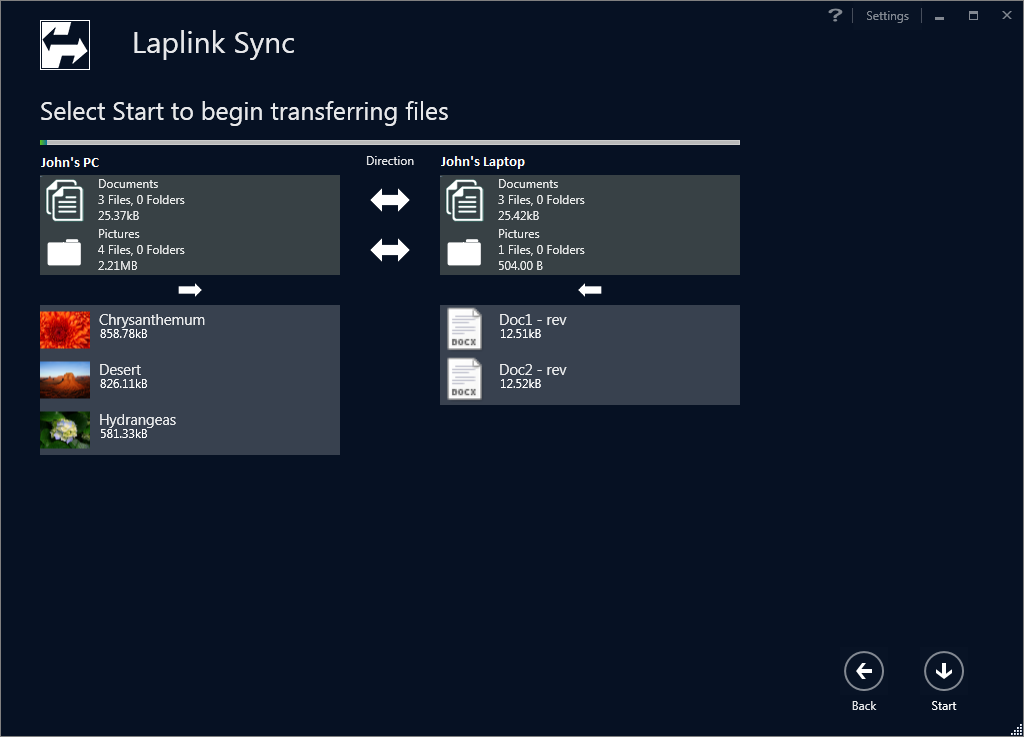Click the Laplink Sync logo icon

(65, 45)
